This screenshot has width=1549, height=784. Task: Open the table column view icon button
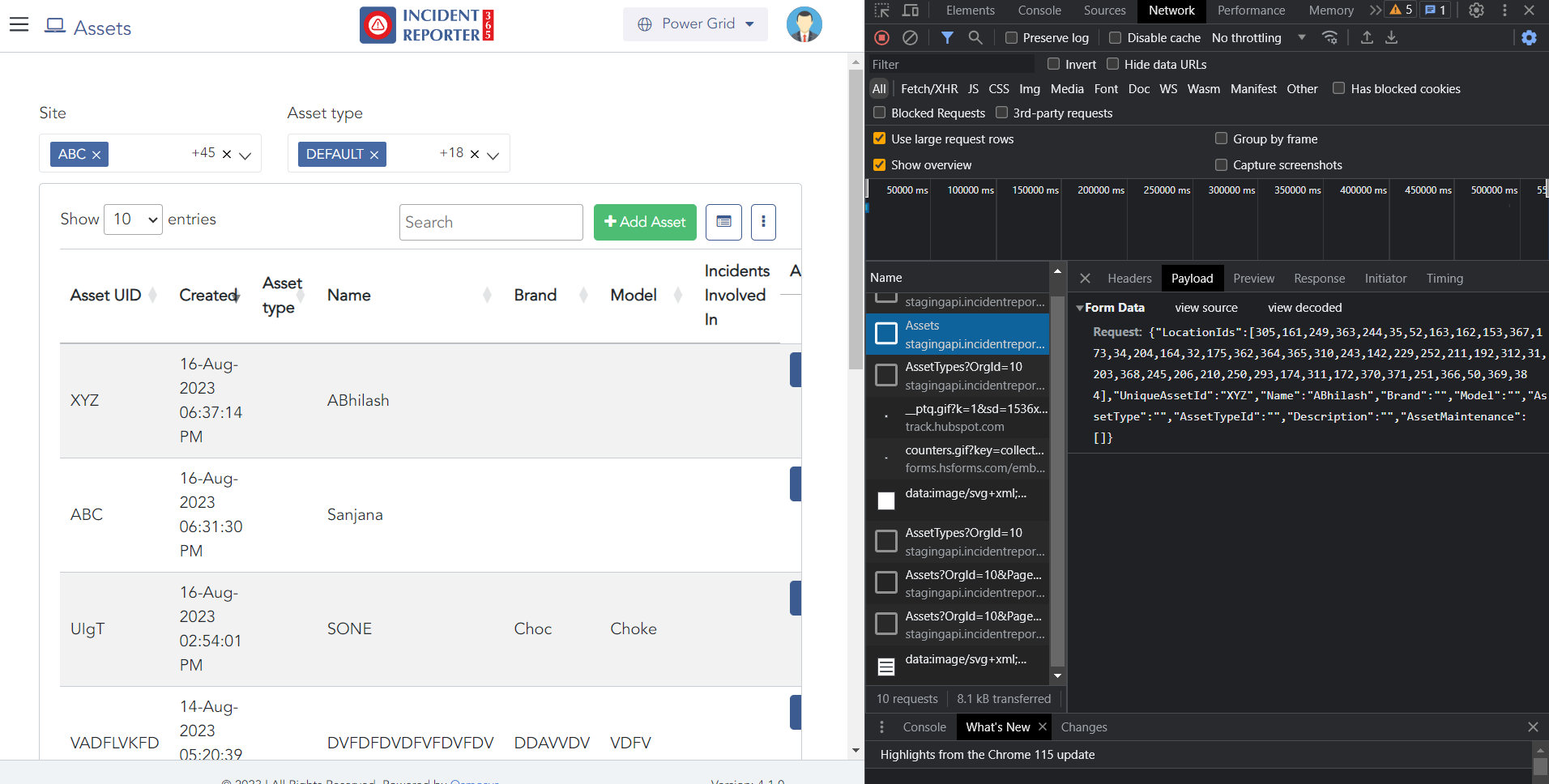[x=723, y=222]
